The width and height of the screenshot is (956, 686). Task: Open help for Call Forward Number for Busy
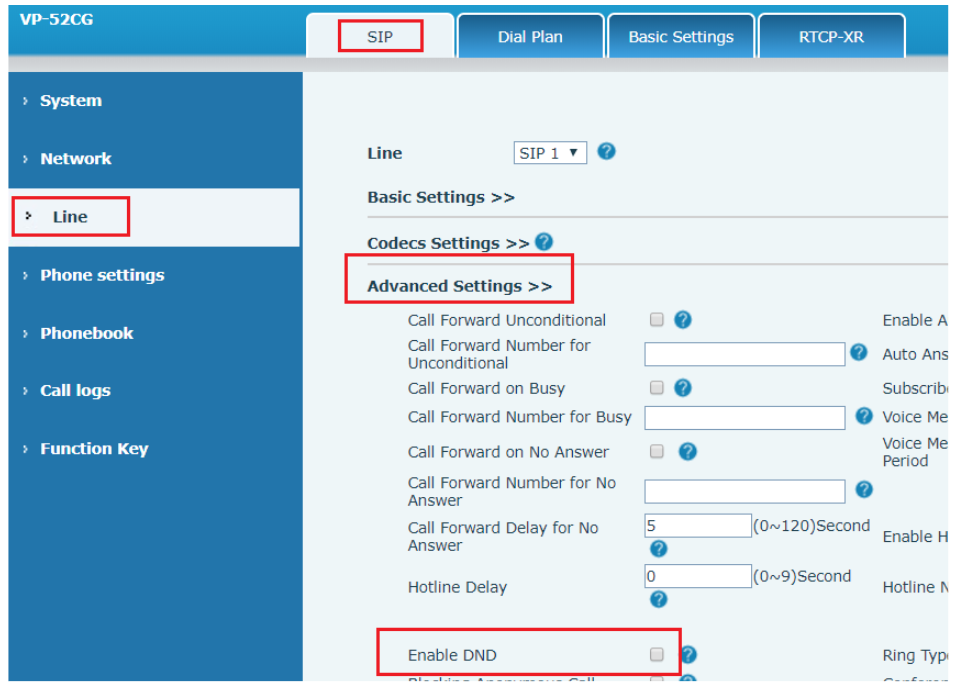point(864,416)
